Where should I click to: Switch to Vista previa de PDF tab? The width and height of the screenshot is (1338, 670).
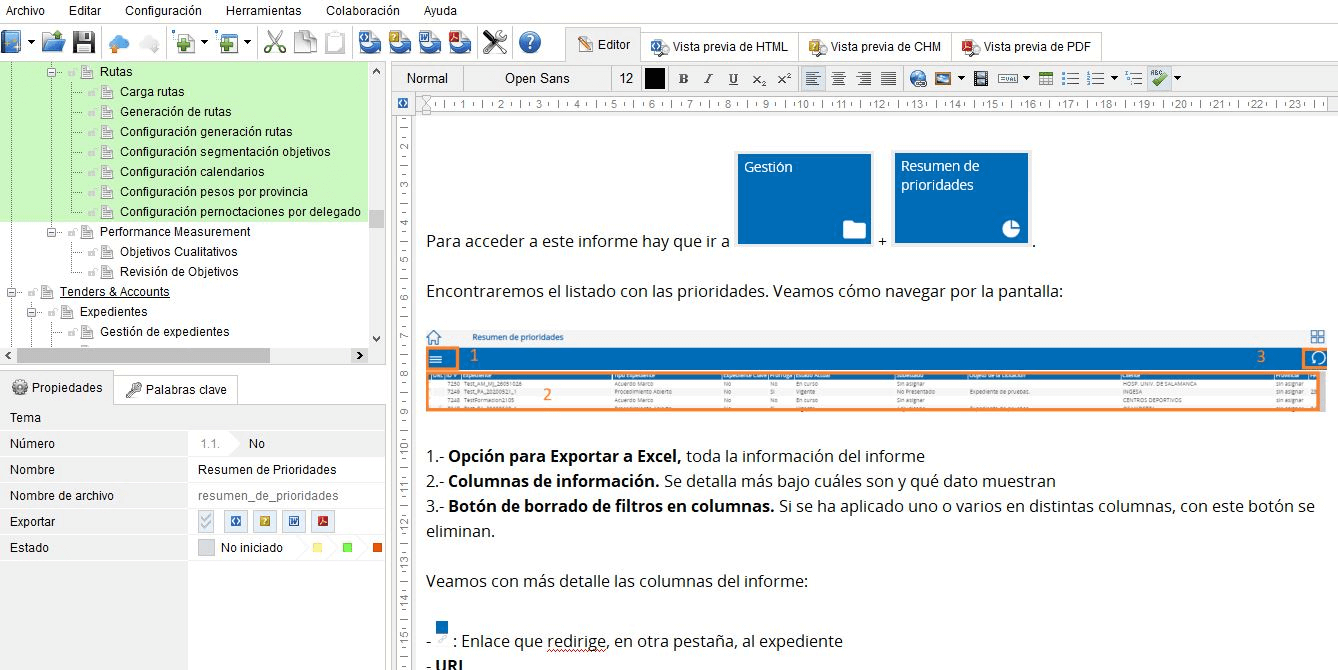pyautogui.click(x=1026, y=47)
